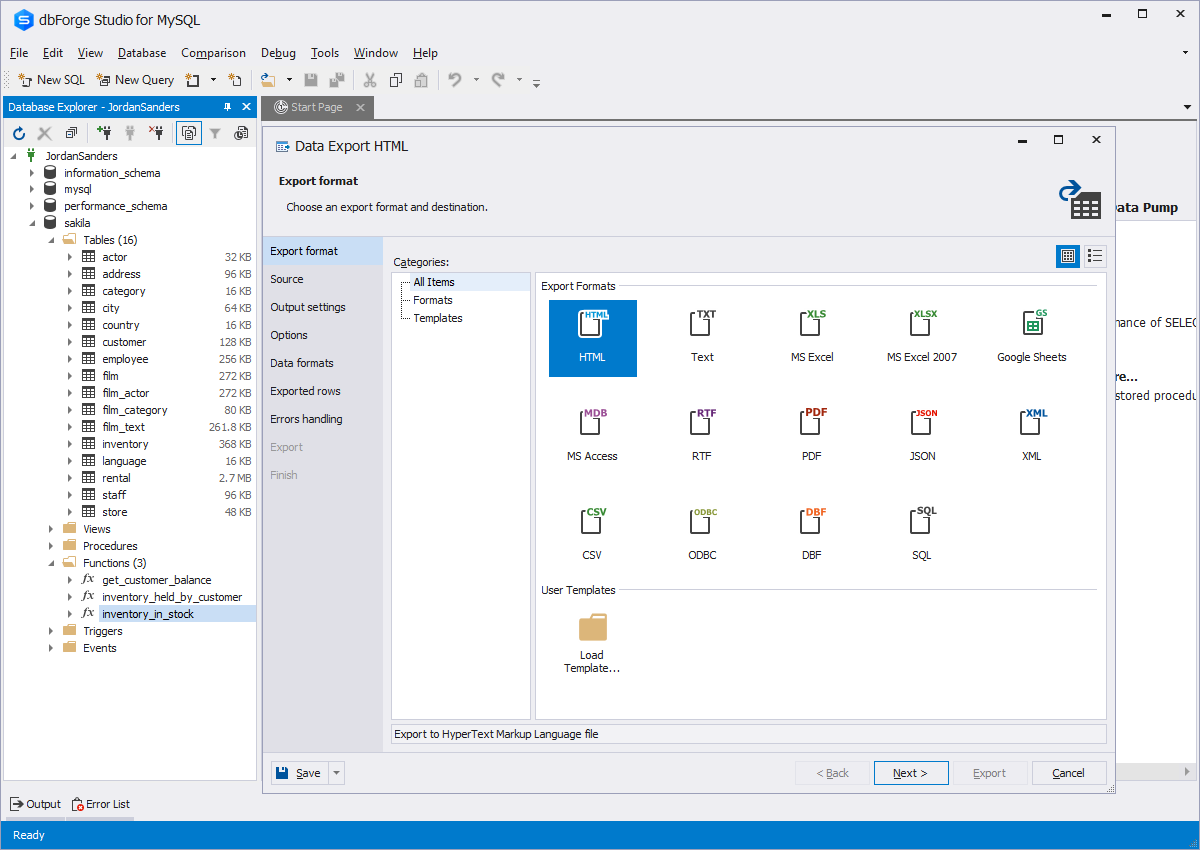The height and width of the screenshot is (850, 1200).
Task: Choose the Text export format icon
Action: point(702,323)
